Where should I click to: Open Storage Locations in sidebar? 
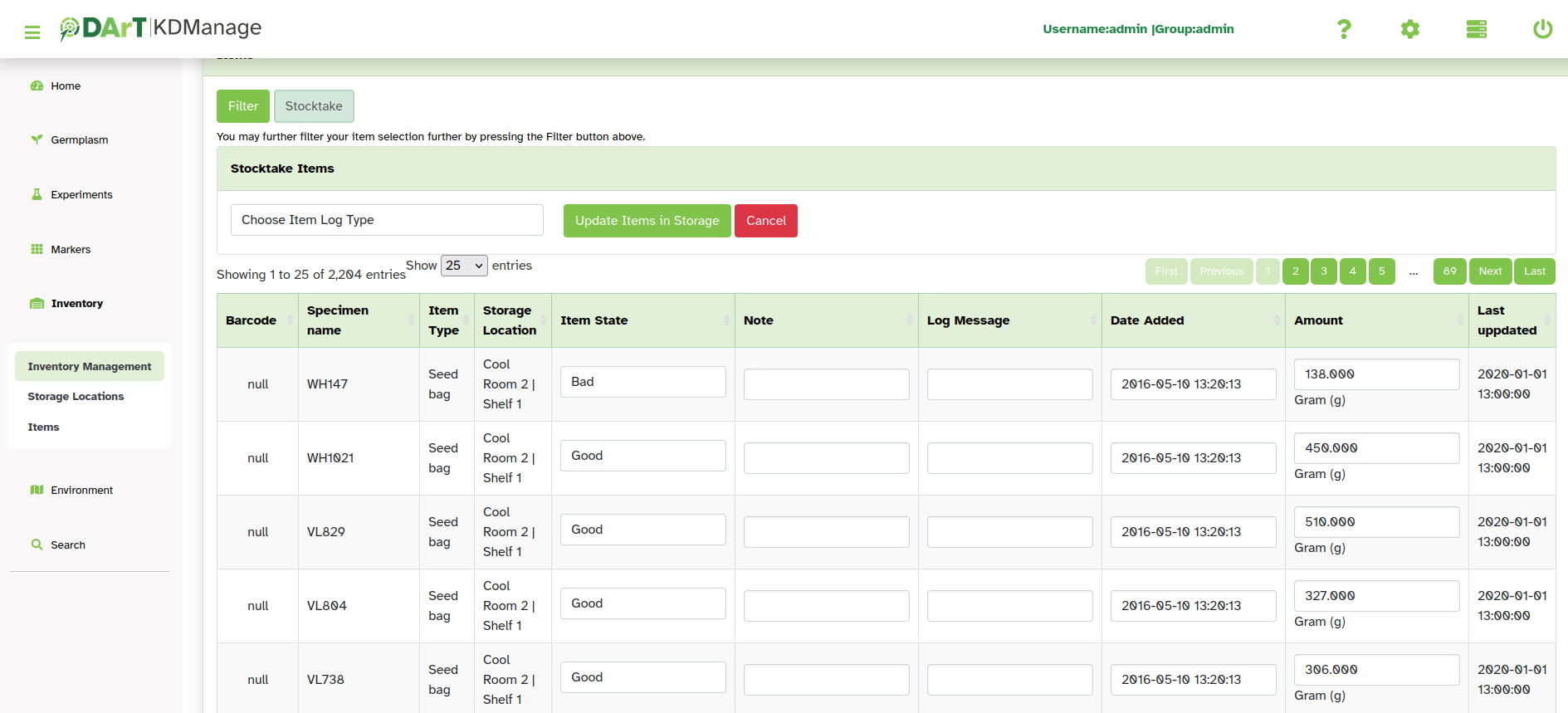click(x=76, y=397)
